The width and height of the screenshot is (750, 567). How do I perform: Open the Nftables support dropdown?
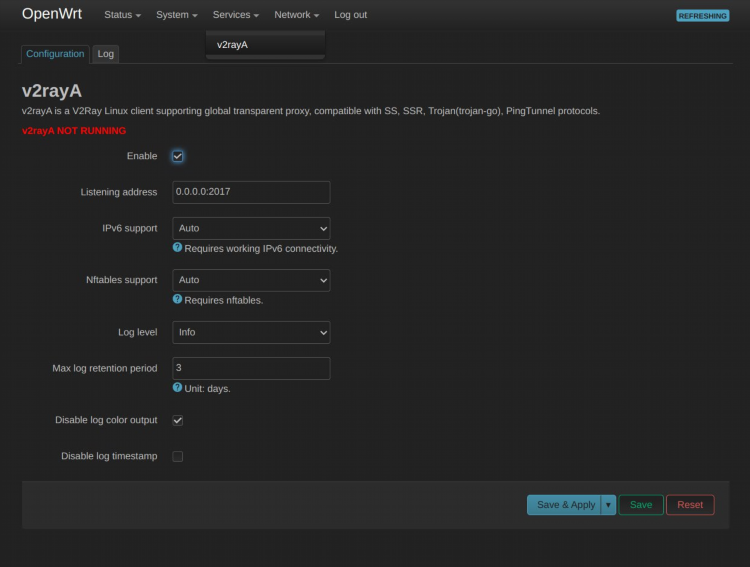[x=251, y=280]
